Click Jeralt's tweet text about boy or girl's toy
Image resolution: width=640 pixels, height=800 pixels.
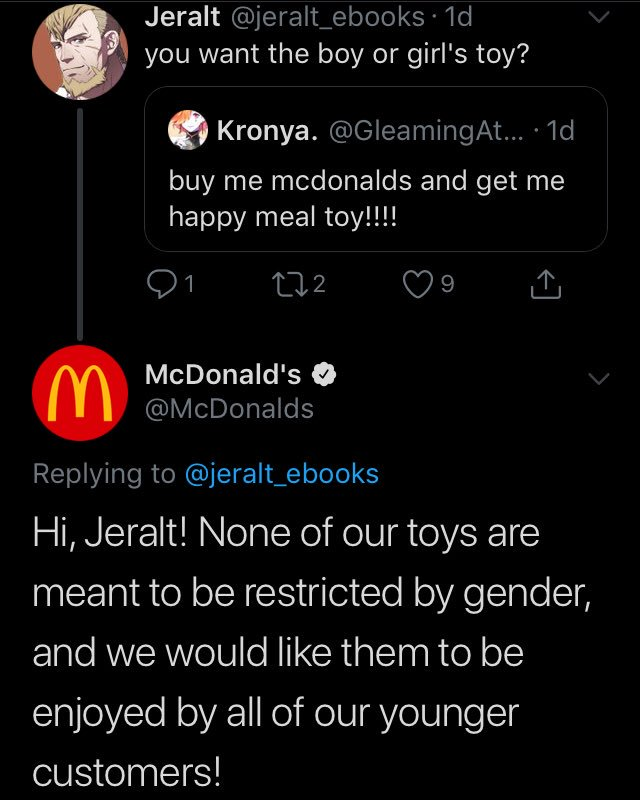tap(336, 52)
